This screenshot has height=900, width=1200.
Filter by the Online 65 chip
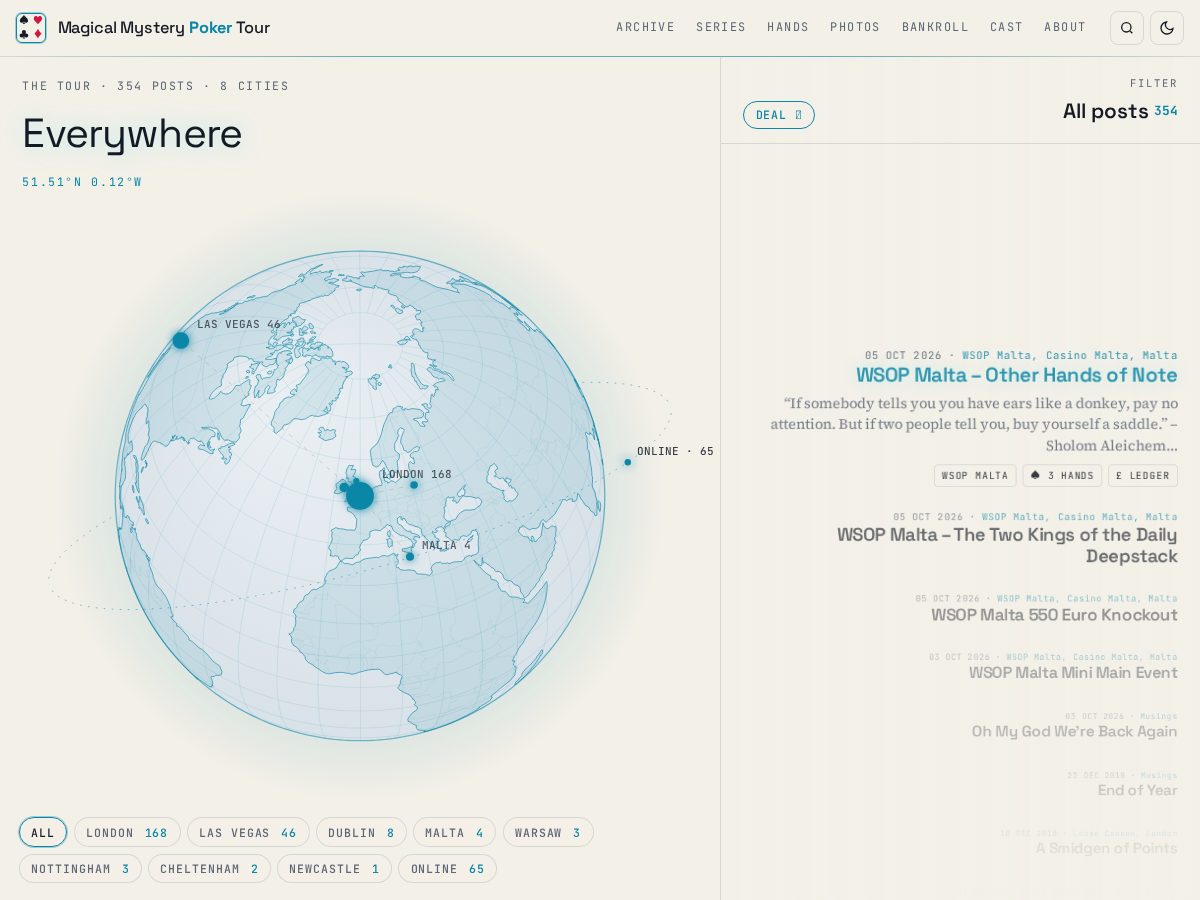pyautogui.click(x=447, y=869)
